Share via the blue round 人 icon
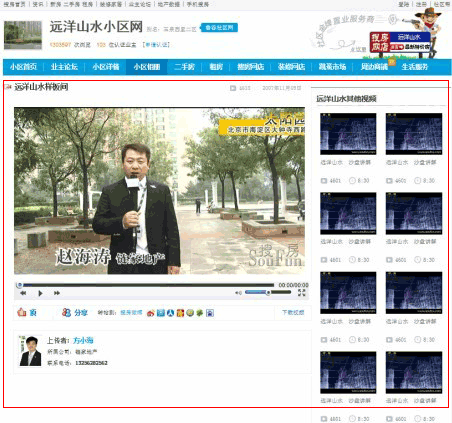This screenshot has width=452, height=423. 170,313
